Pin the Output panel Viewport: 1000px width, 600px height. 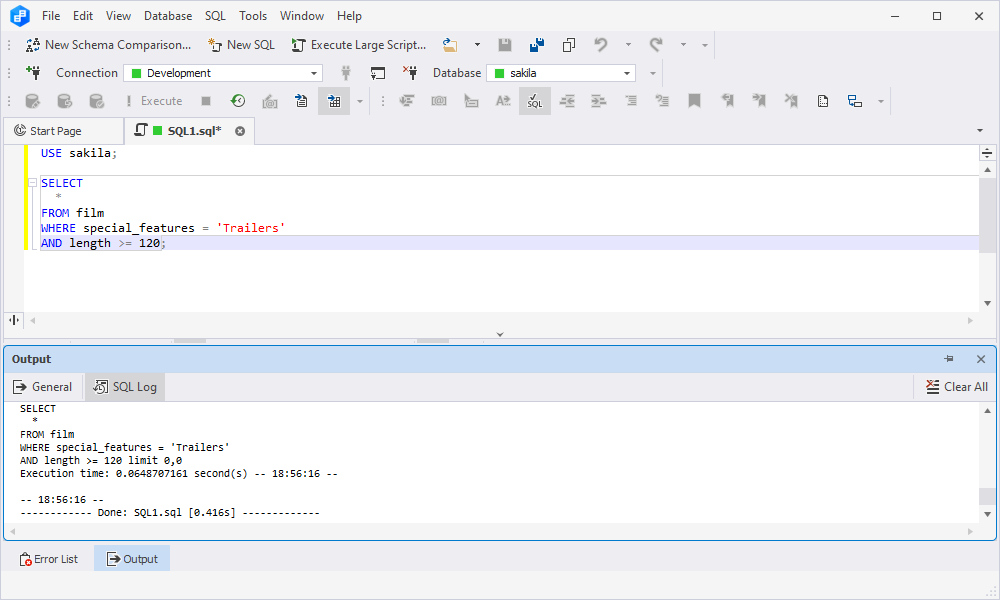(x=949, y=359)
